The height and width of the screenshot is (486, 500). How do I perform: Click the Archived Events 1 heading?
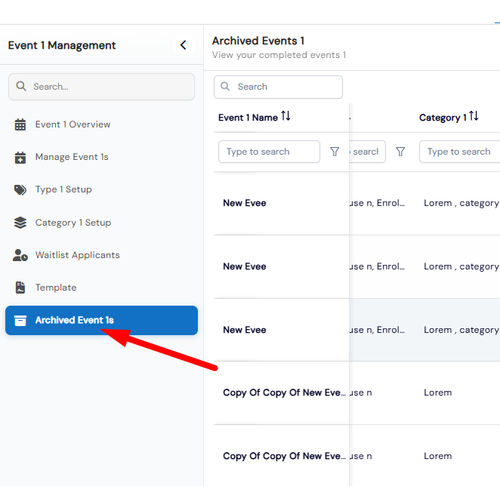point(258,41)
